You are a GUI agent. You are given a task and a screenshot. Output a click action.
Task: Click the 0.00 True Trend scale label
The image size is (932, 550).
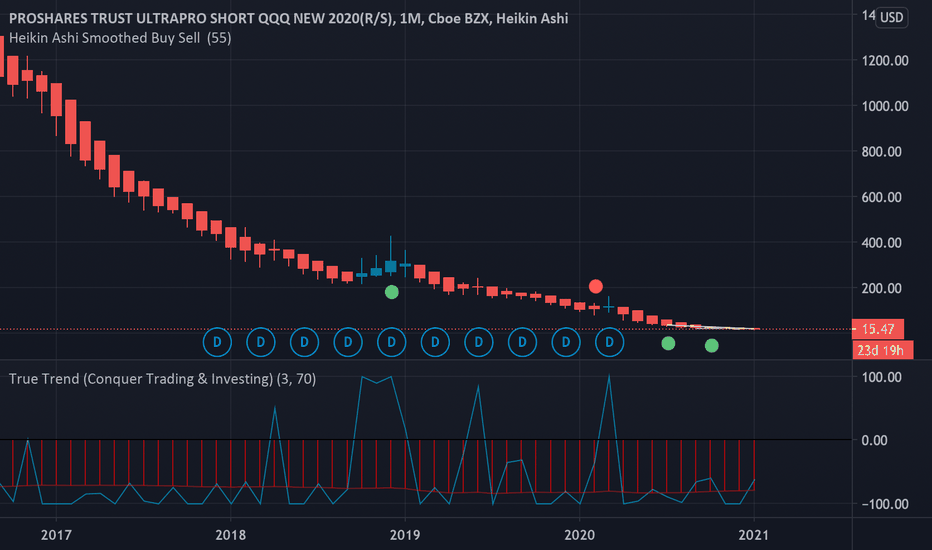pyautogui.click(x=874, y=441)
